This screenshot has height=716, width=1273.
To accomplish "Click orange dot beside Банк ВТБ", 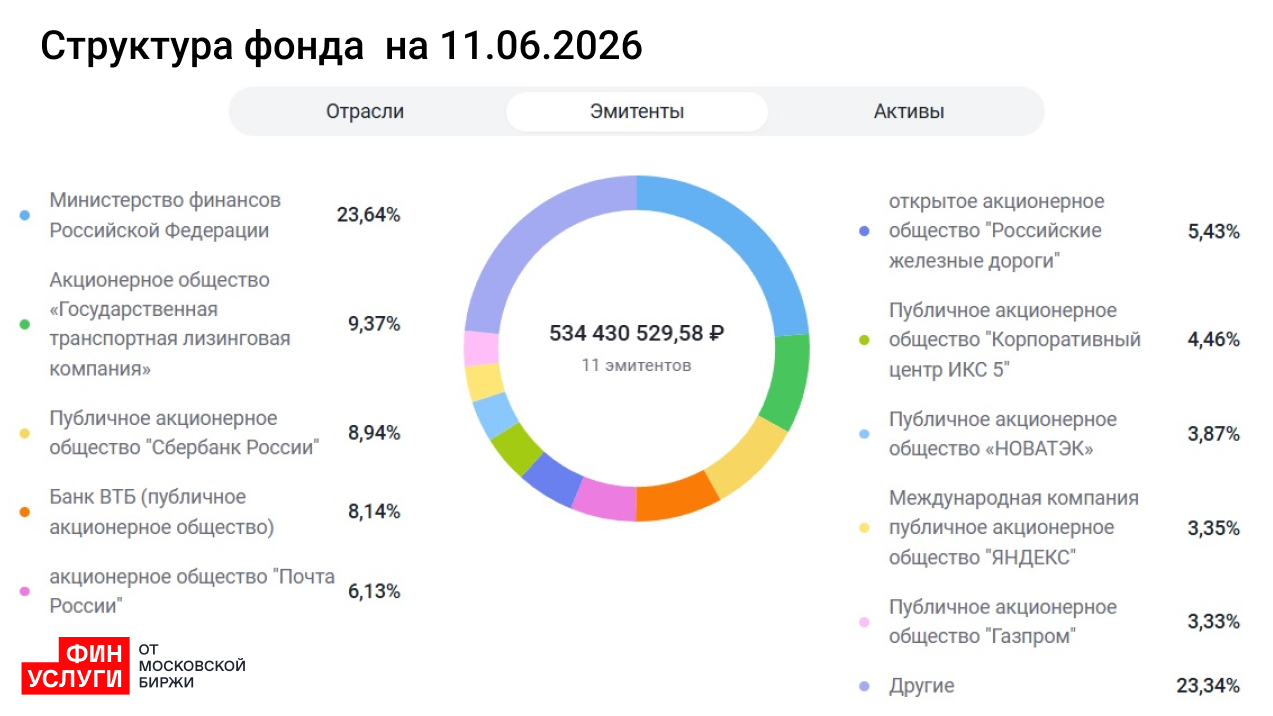I will coord(25,512).
